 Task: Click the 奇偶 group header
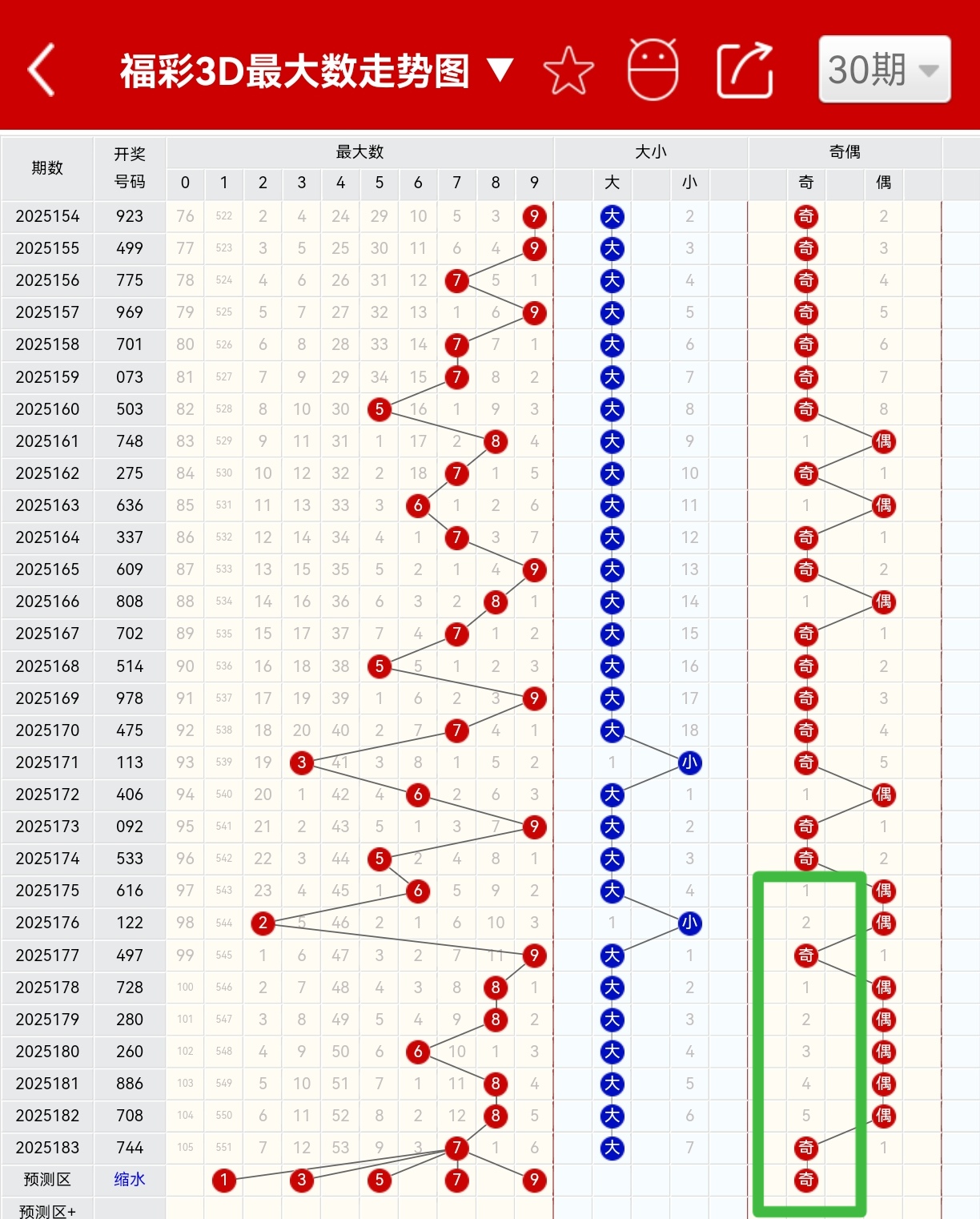(845, 152)
